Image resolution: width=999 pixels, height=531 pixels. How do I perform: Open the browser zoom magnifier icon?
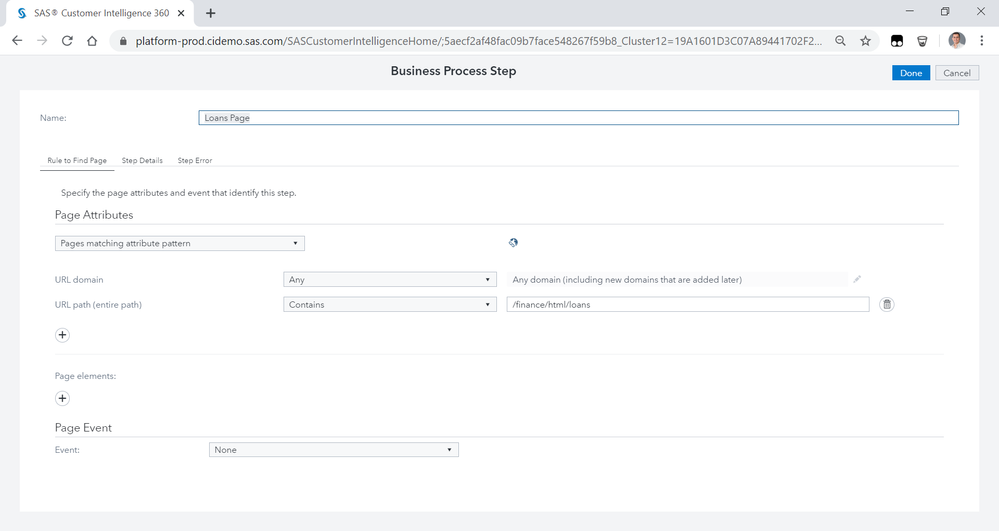coord(840,41)
